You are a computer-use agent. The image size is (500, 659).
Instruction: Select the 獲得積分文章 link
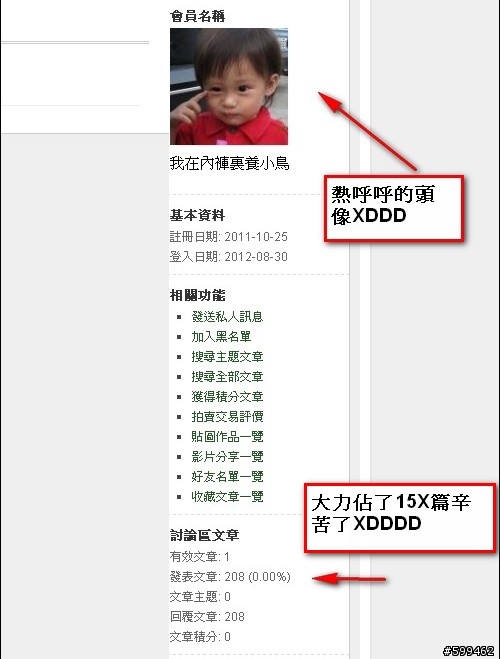click(227, 396)
